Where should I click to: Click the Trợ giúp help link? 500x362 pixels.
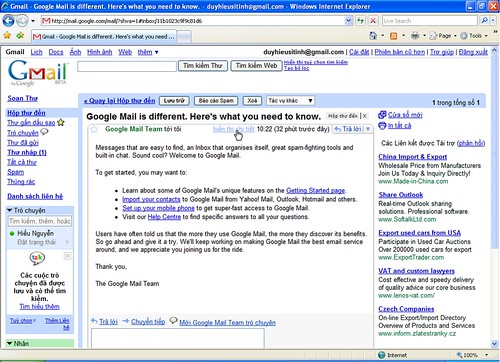click(442, 52)
